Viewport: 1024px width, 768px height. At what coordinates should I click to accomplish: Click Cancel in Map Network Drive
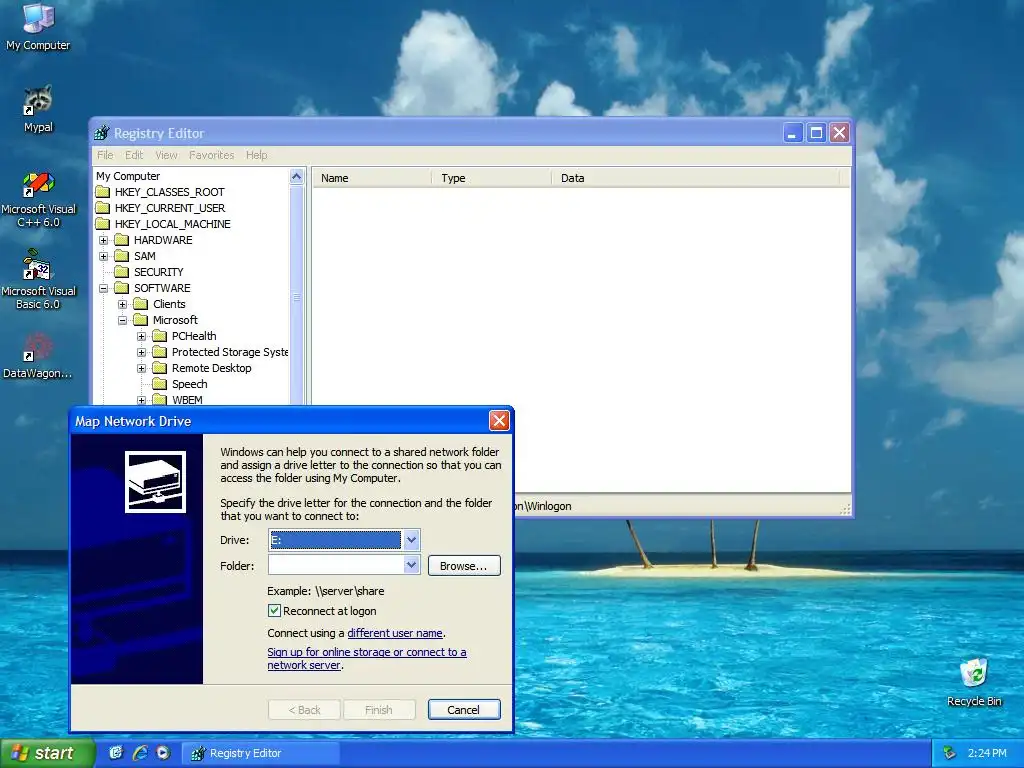464,710
